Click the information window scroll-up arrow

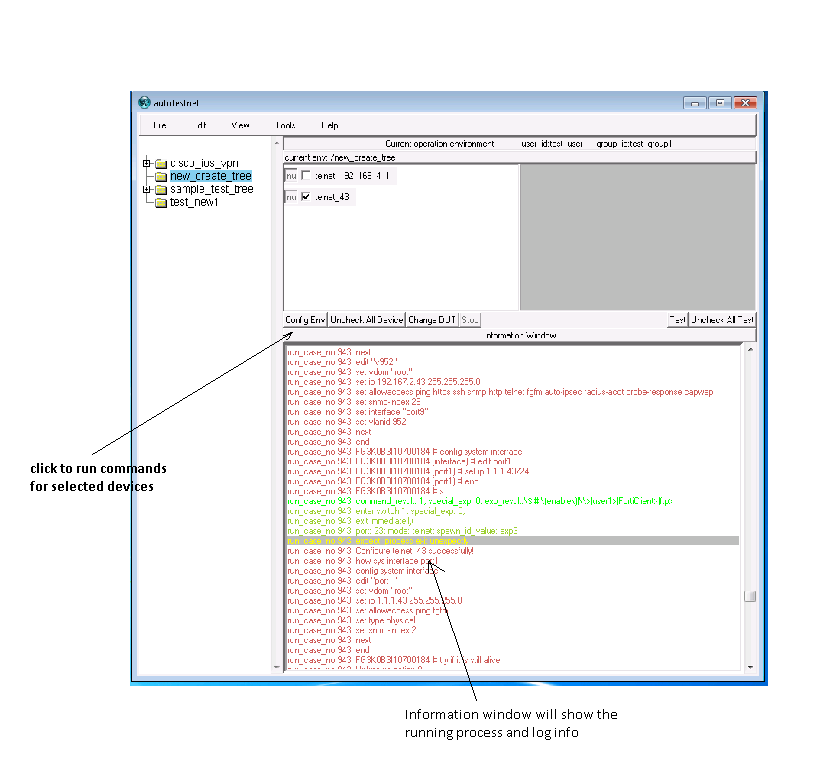(750, 348)
